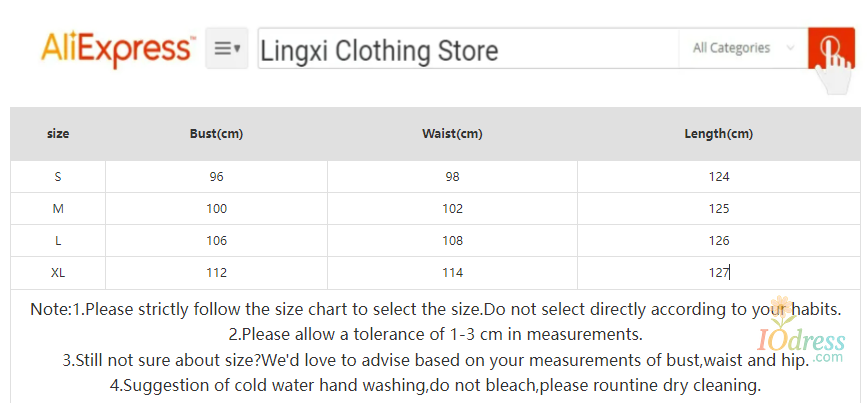This screenshot has height=403, width=867.
Task: Click the IOdress watermark logo
Action: coord(801,342)
